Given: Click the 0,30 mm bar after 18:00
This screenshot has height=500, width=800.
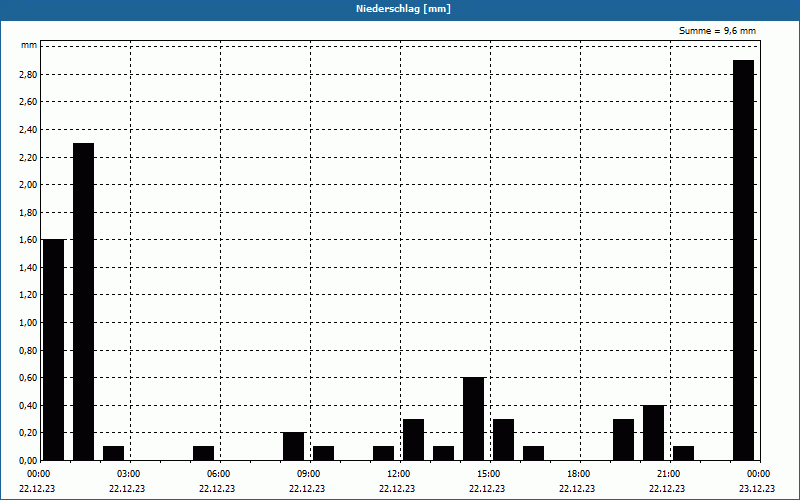Looking at the screenshot, I should pos(623,439).
